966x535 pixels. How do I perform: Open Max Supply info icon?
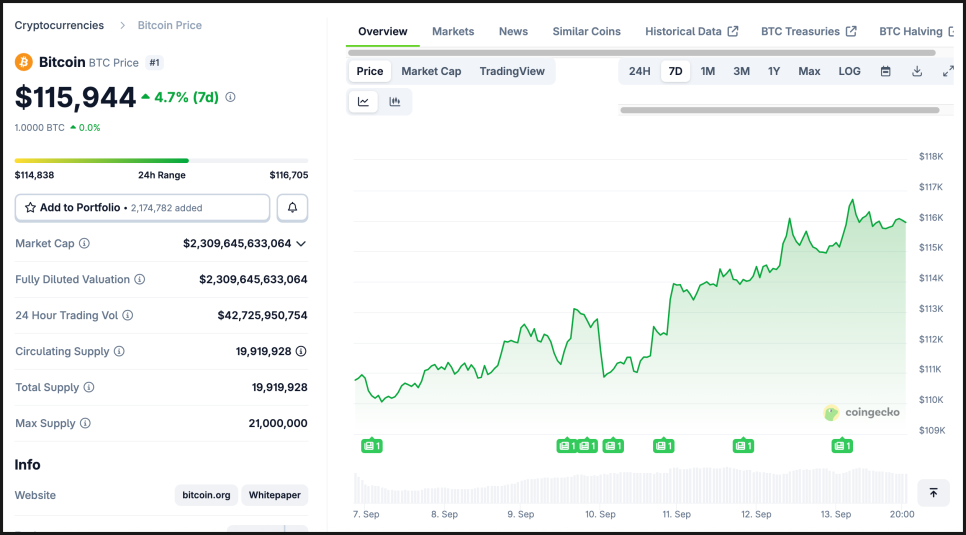click(85, 423)
